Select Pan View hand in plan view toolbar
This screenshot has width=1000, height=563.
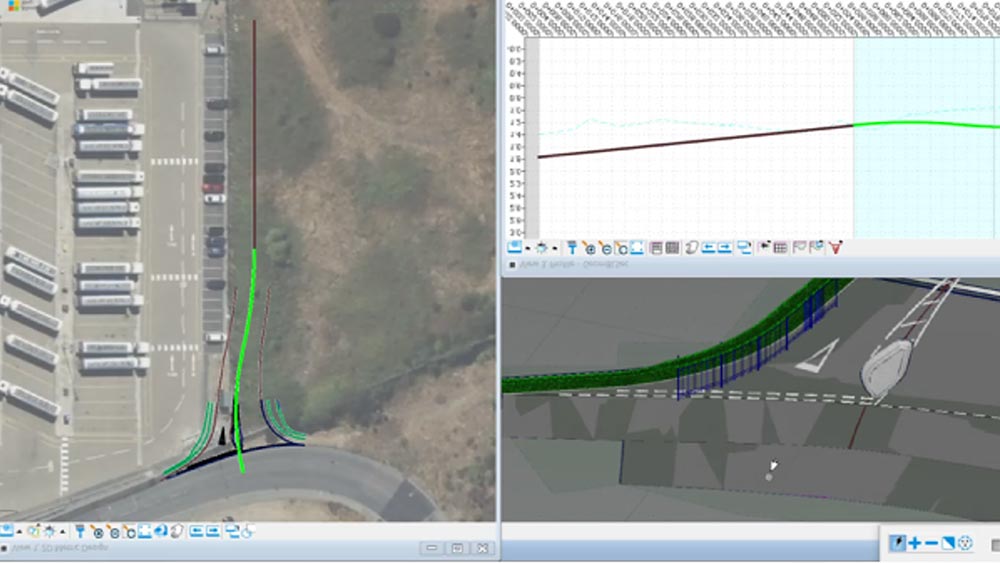click(177, 530)
